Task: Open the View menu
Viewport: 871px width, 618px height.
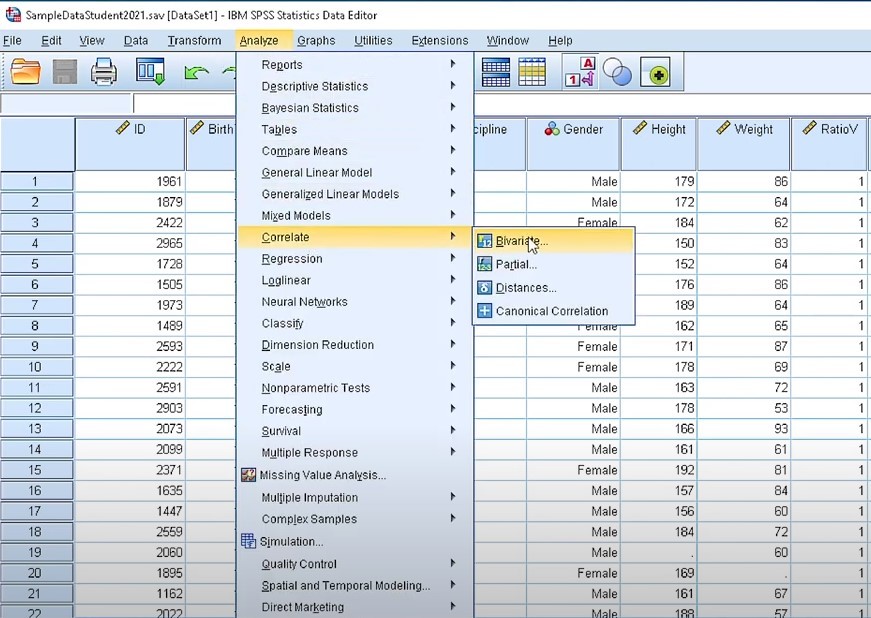Action: (x=92, y=41)
